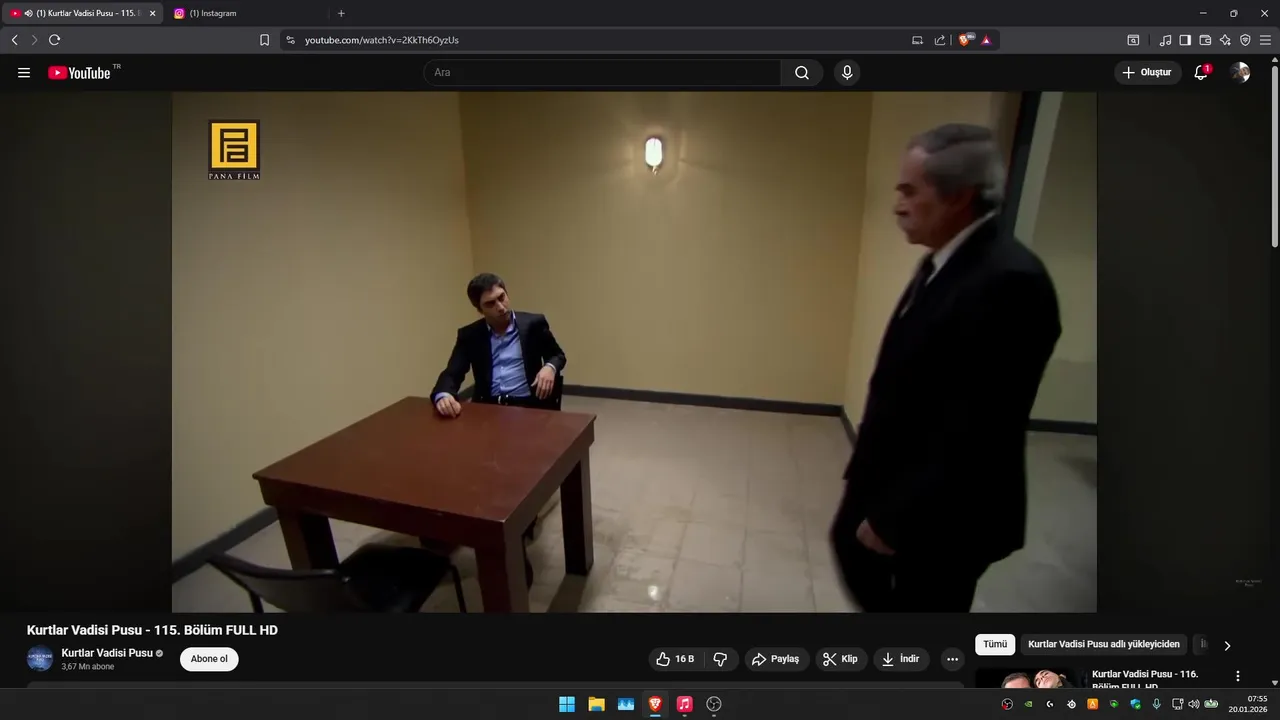Open the Kurtlar Vadisi Pusu channel name
The image size is (1280, 720).
click(x=107, y=653)
